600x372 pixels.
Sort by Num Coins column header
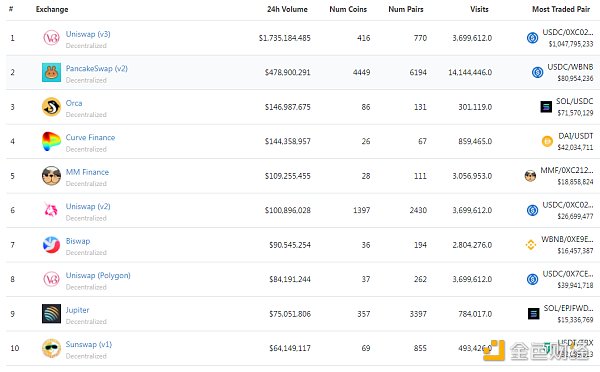click(348, 9)
